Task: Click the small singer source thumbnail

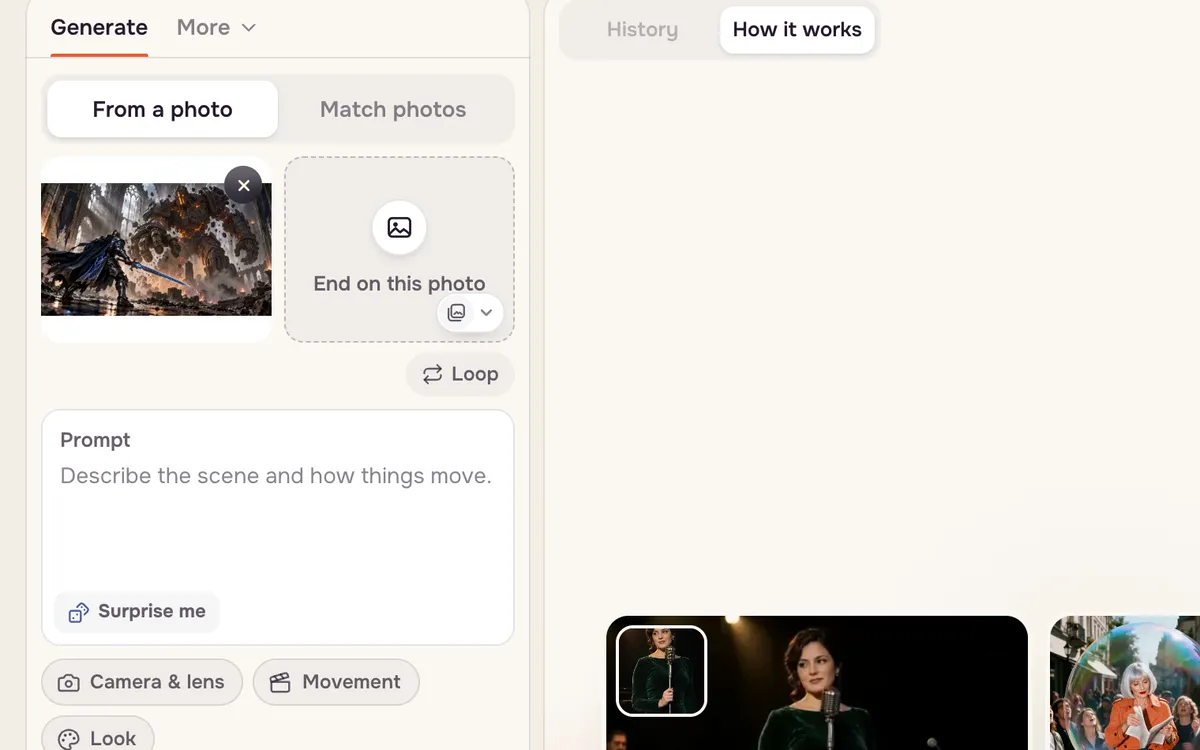Action: click(661, 671)
